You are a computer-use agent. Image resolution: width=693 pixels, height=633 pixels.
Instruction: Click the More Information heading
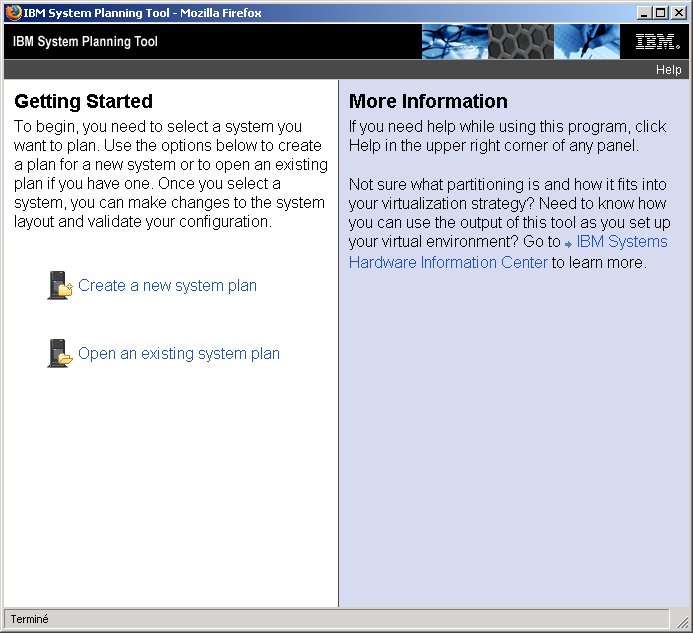[x=428, y=101]
